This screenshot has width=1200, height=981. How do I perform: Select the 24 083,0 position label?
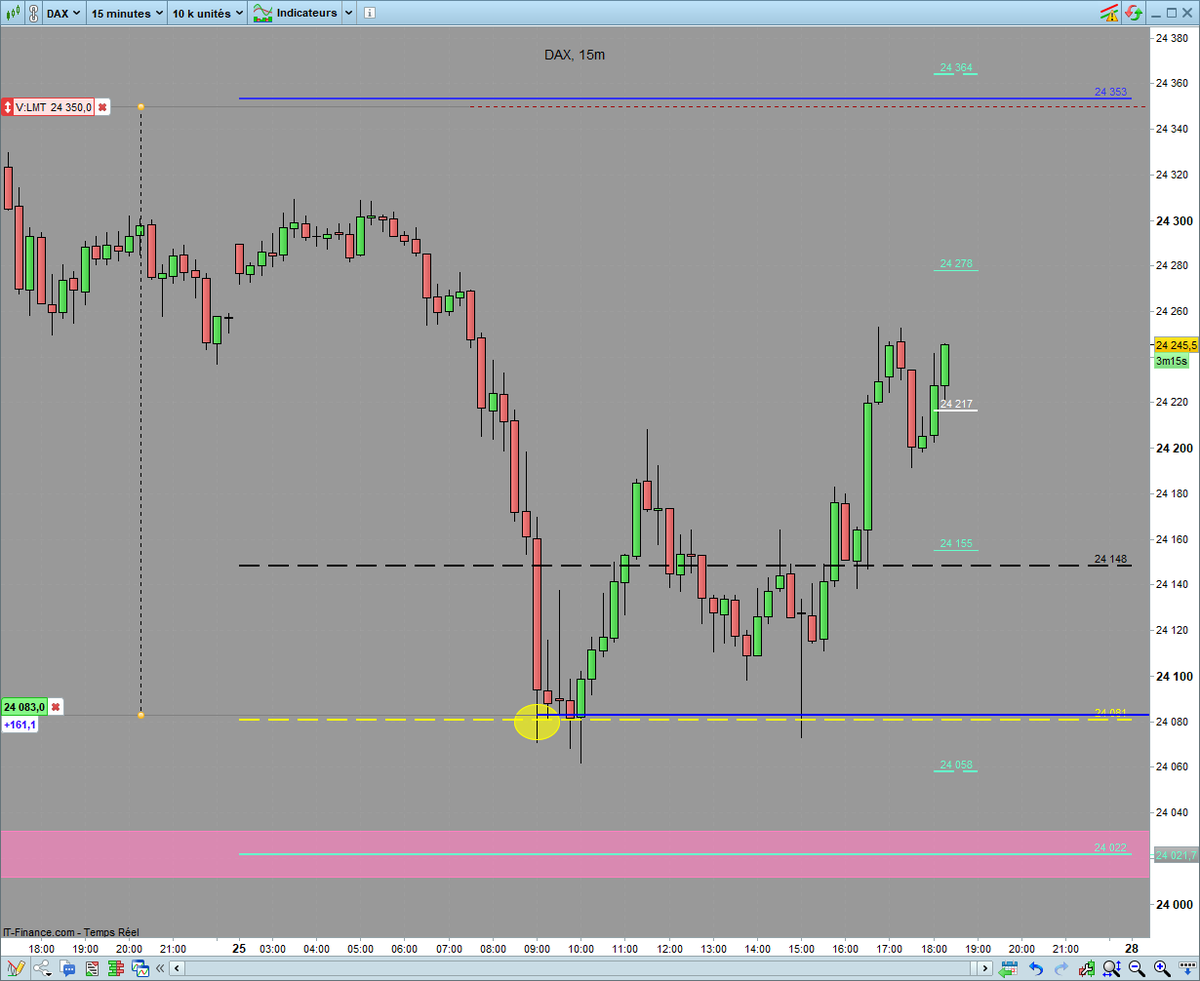tap(24, 706)
